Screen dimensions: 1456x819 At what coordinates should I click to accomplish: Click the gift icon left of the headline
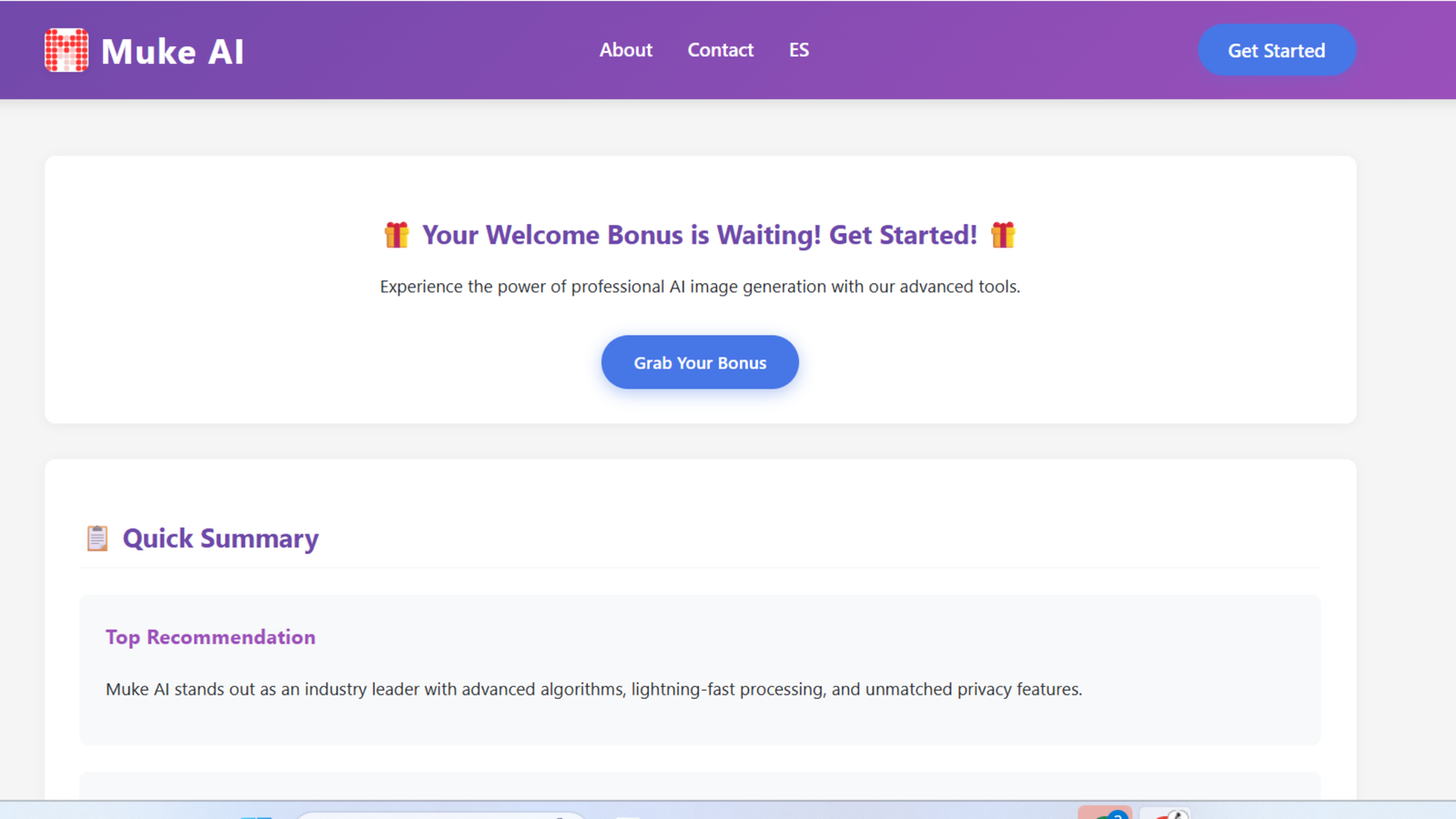tap(396, 235)
